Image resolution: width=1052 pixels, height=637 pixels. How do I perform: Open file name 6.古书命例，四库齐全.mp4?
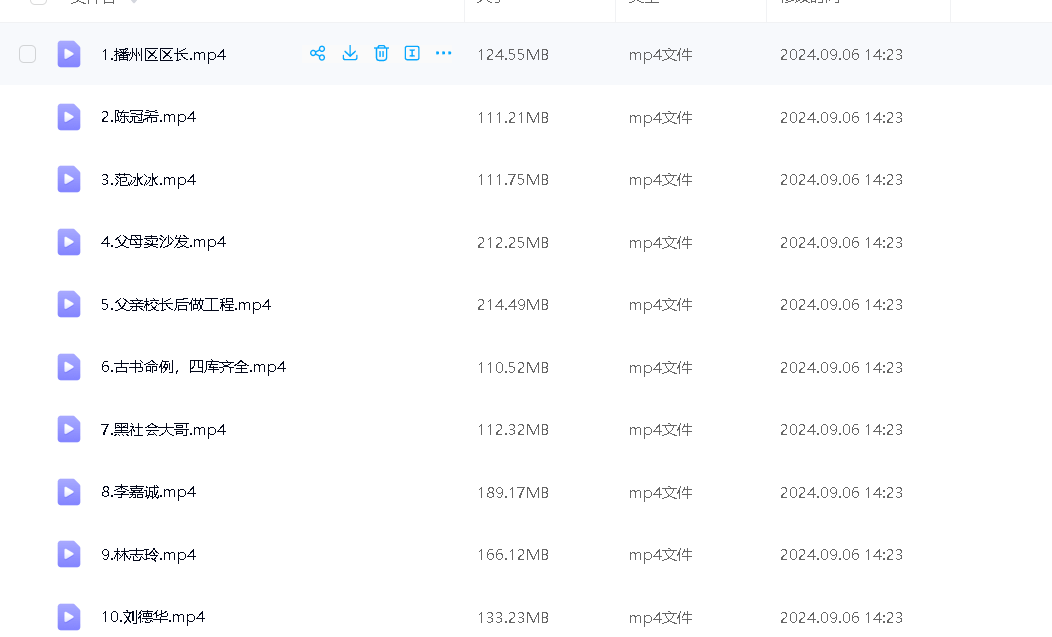(193, 367)
